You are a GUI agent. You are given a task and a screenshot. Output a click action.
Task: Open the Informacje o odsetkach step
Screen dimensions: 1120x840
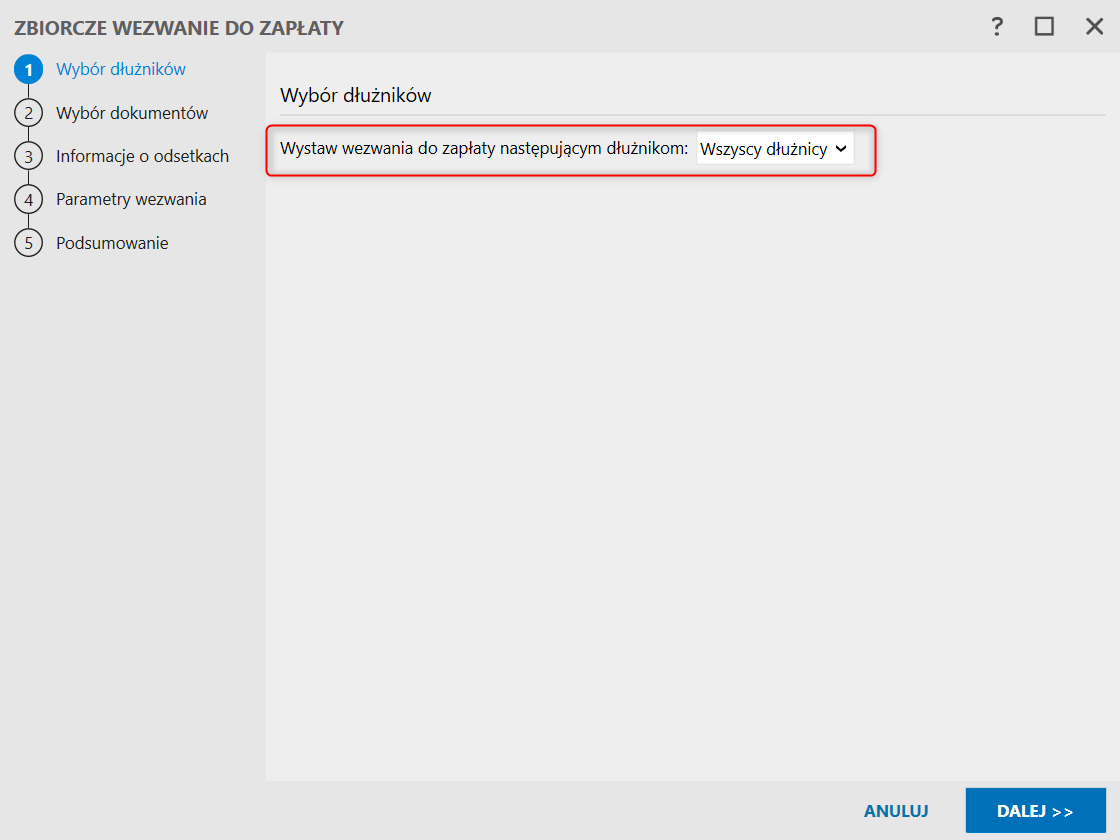[x=142, y=156]
